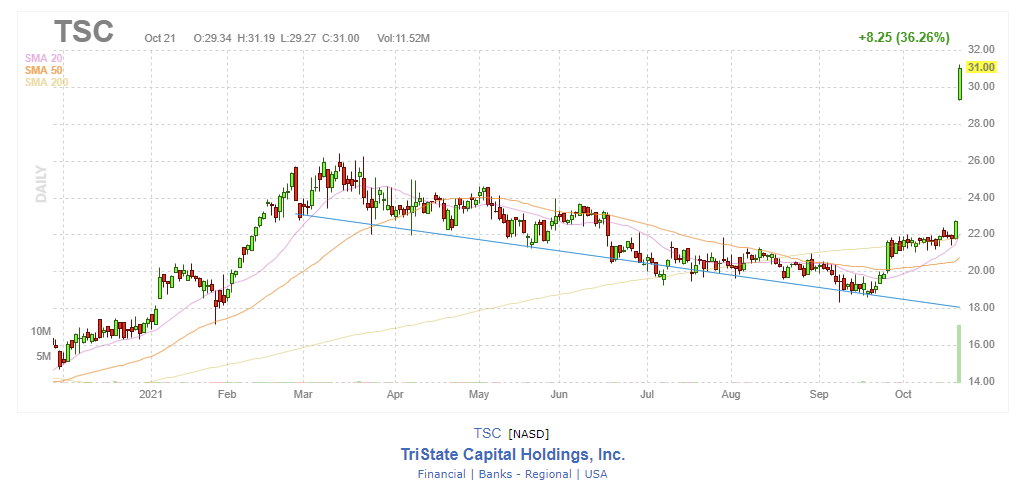Click the SMA 50 legend label

tap(43, 70)
